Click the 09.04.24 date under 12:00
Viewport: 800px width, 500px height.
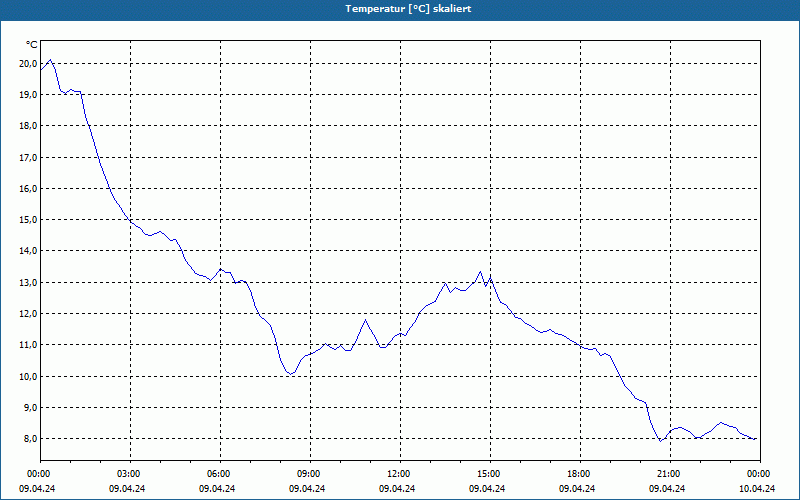tap(397, 489)
